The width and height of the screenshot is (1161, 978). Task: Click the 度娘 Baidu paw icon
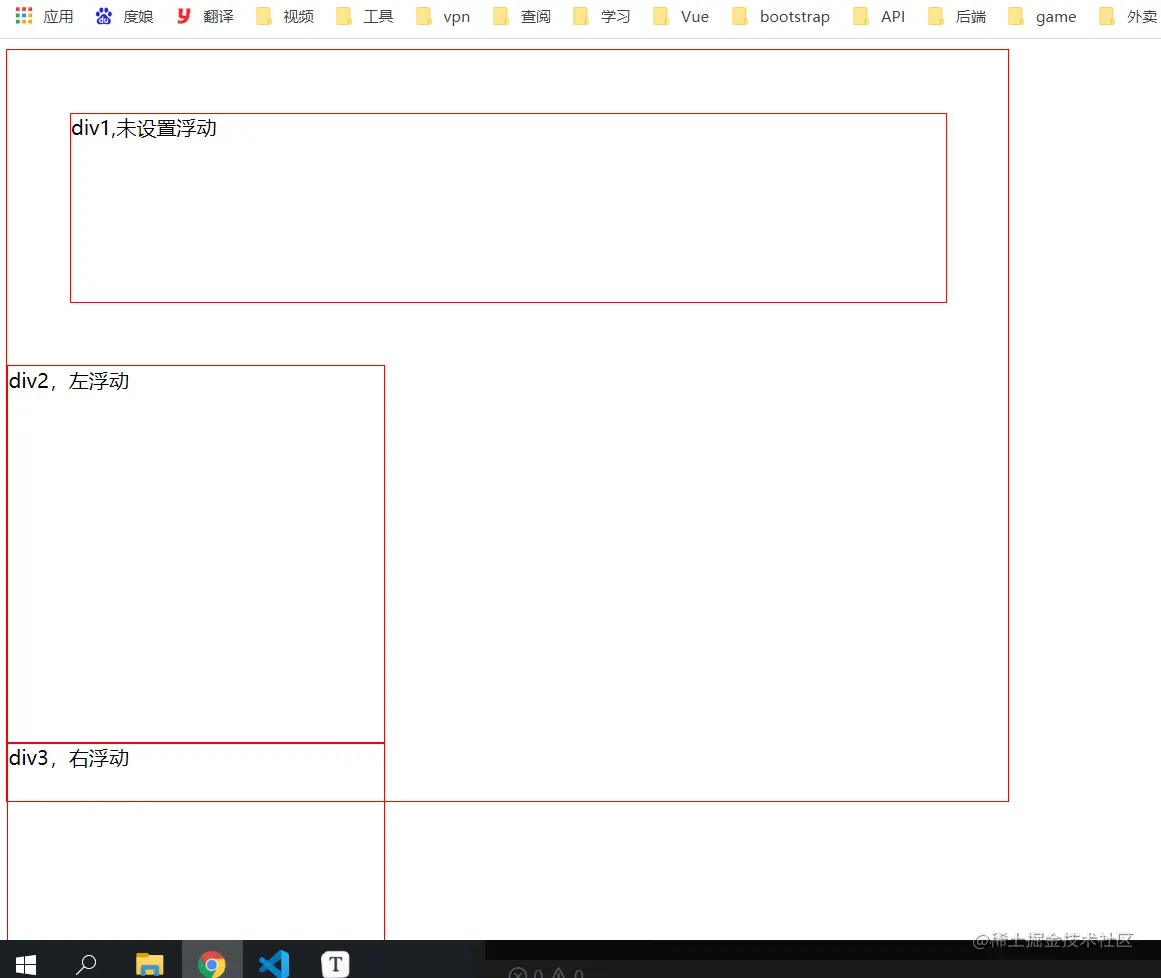tap(122, 16)
